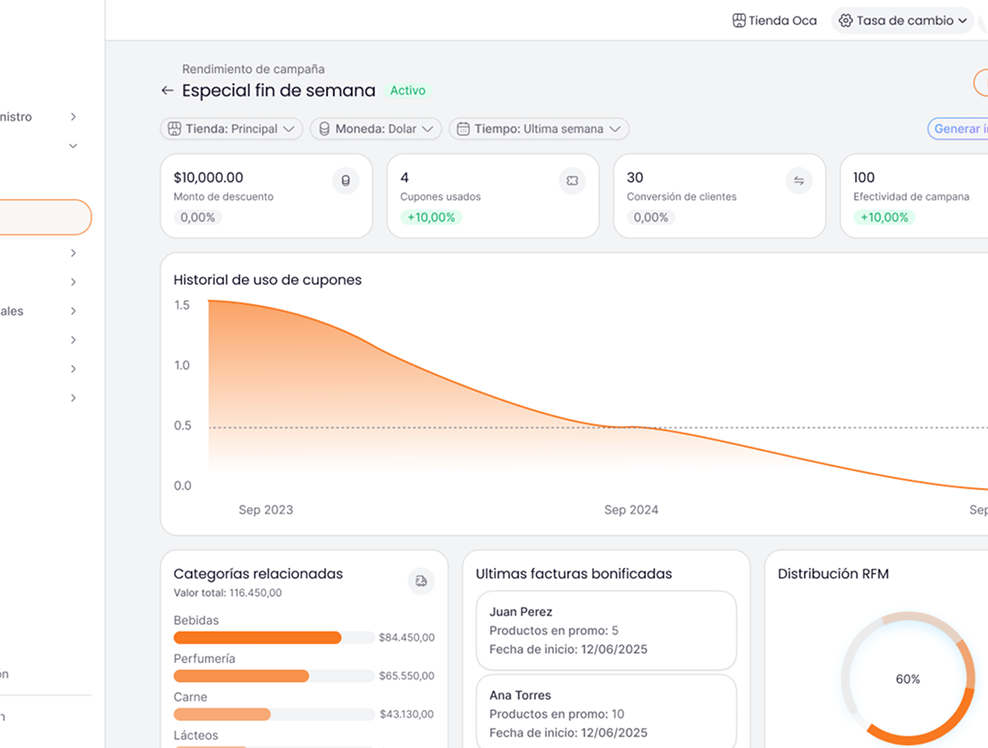Image resolution: width=988 pixels, height=748 pixels.
Task: Click the Generar button on the right
Action: click(958, 129)
